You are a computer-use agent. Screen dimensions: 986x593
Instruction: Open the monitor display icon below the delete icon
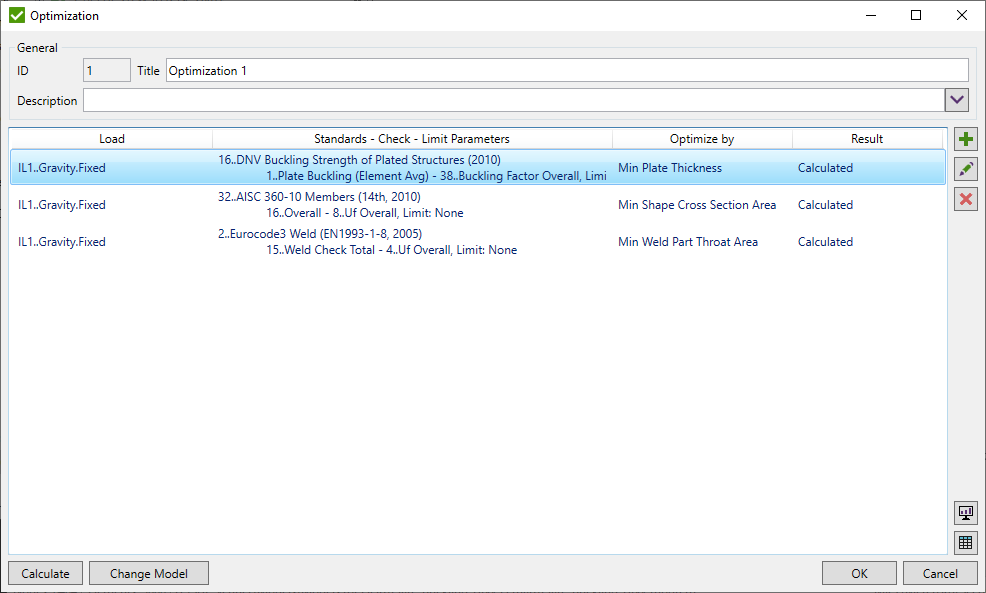pyautogui.click(x=965, y=512)
